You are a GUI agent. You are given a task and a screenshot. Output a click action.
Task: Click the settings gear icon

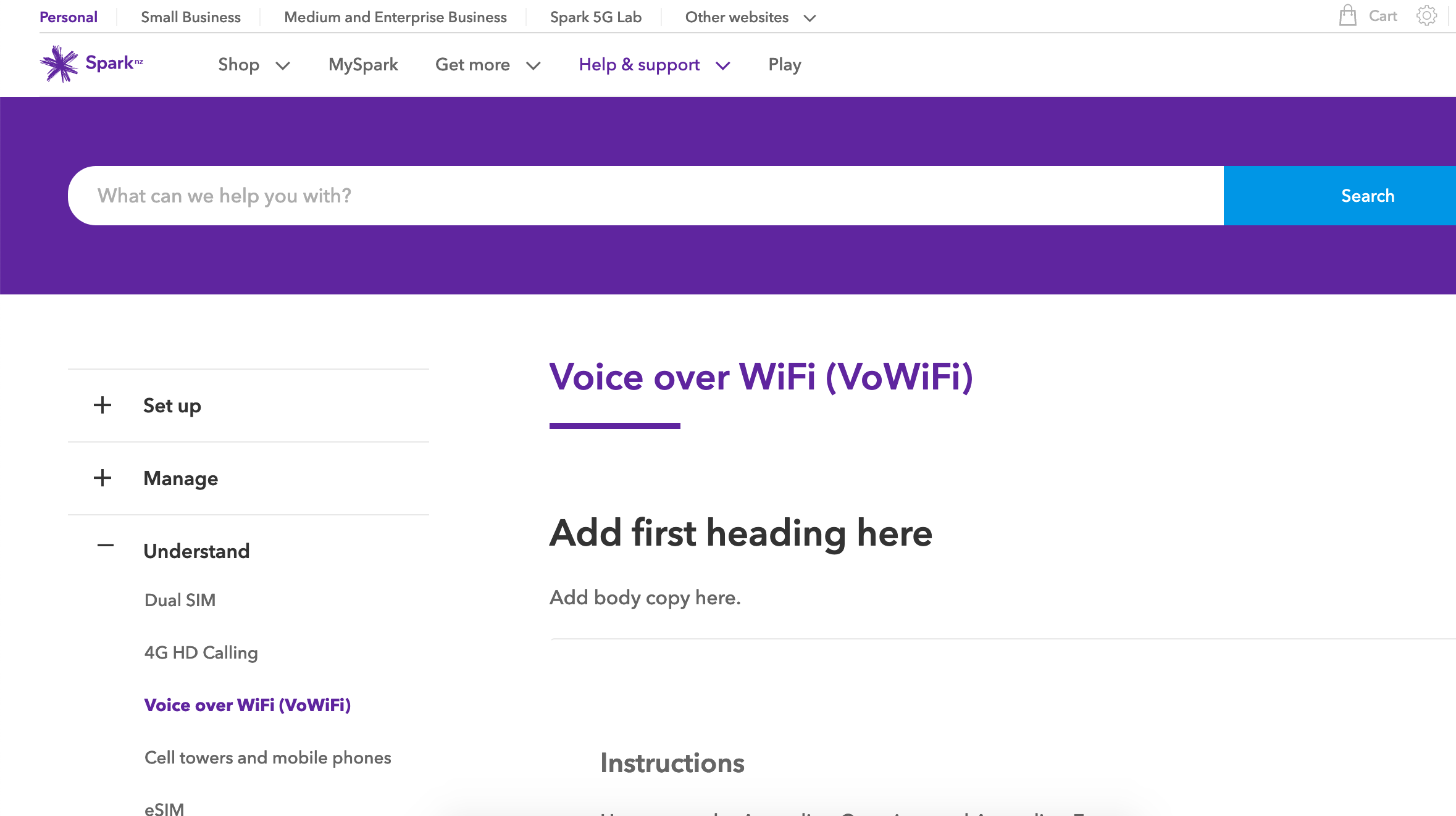click(1426, 16)
